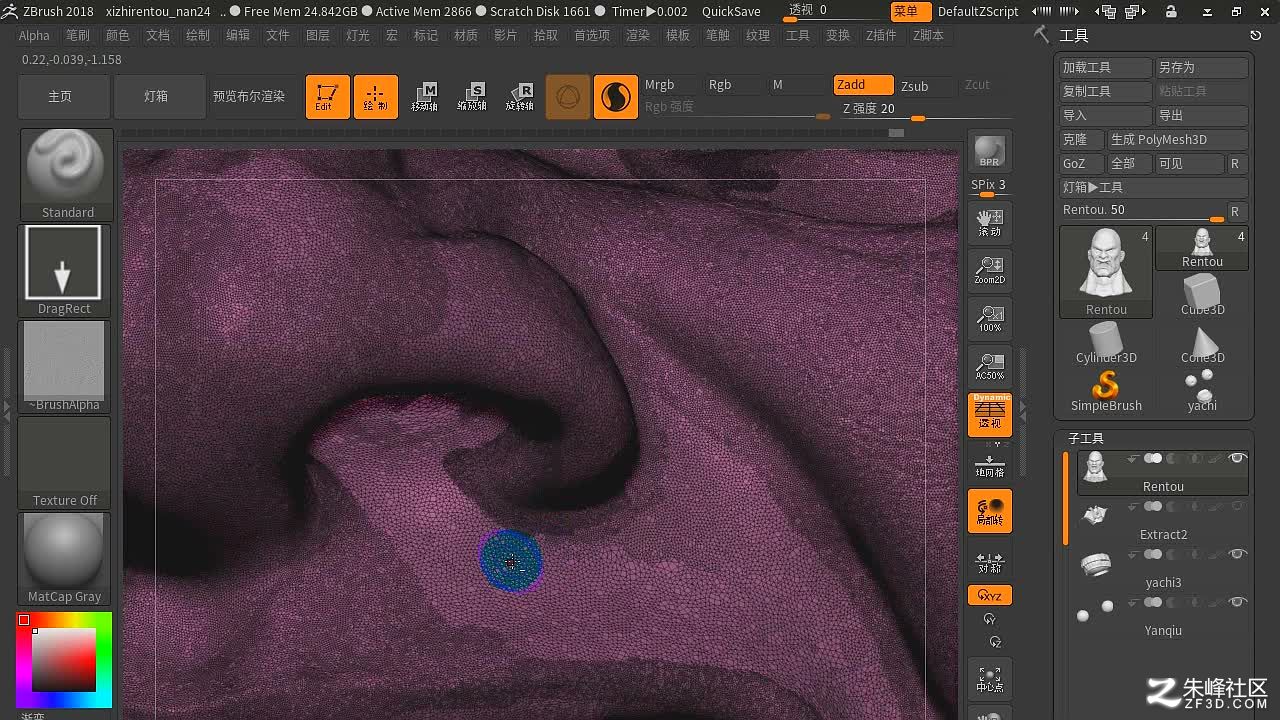Select the Move (M) transform tool

click(x=424, y=97)
